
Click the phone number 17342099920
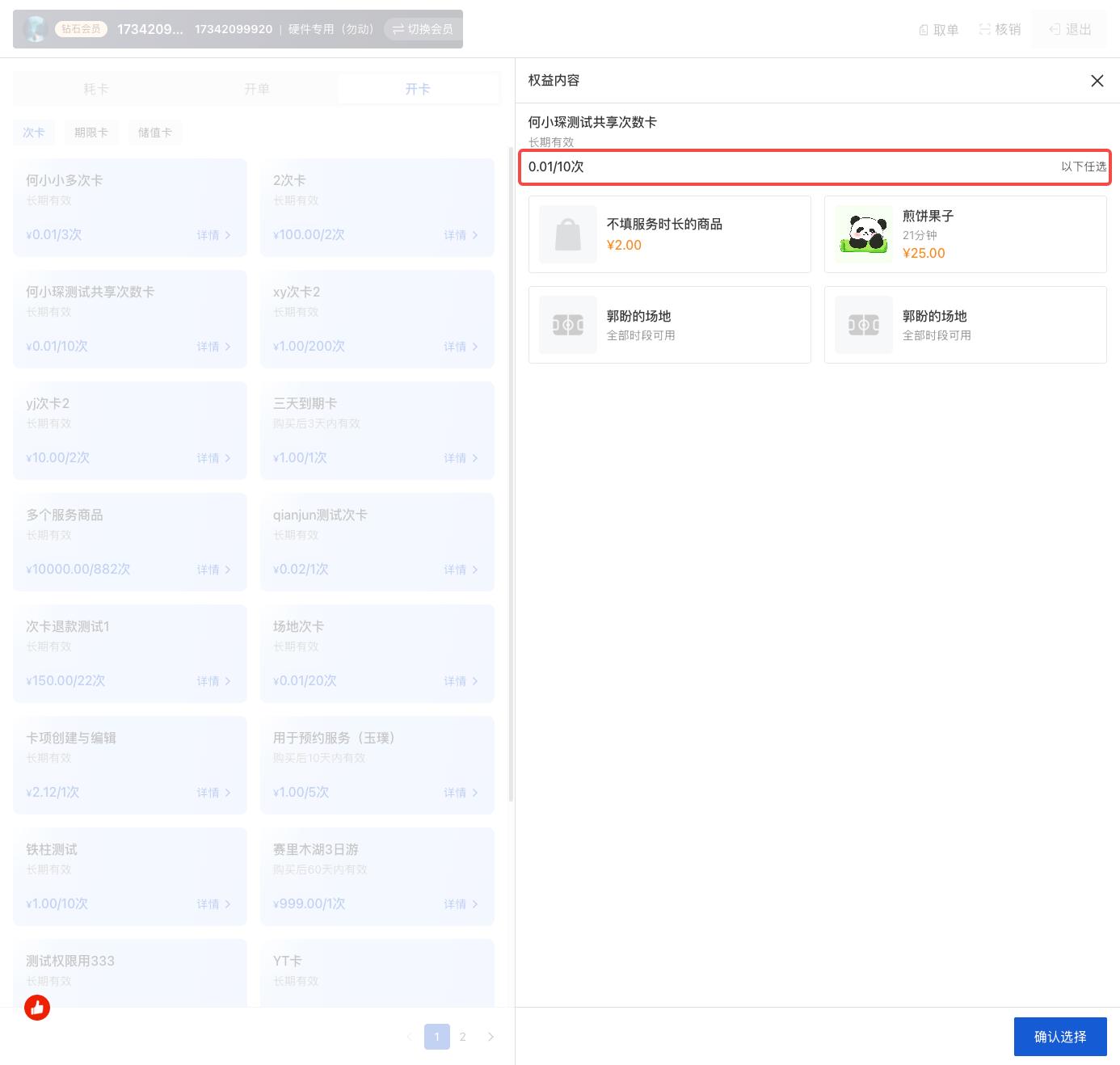234,29
